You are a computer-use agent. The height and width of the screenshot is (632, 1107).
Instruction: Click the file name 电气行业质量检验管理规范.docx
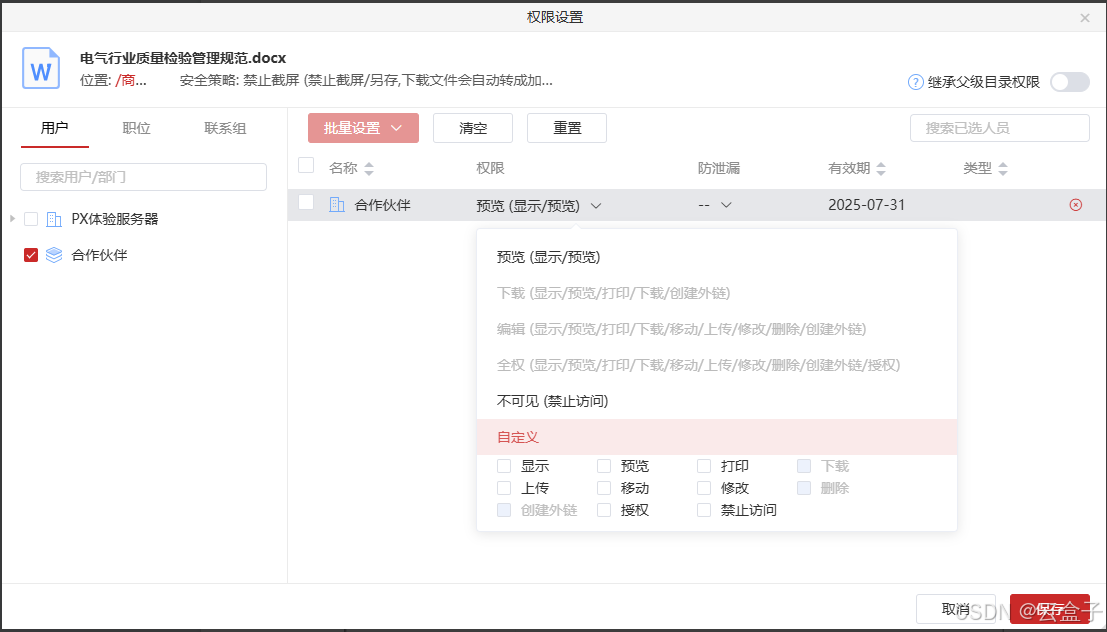tap(183, 58)
